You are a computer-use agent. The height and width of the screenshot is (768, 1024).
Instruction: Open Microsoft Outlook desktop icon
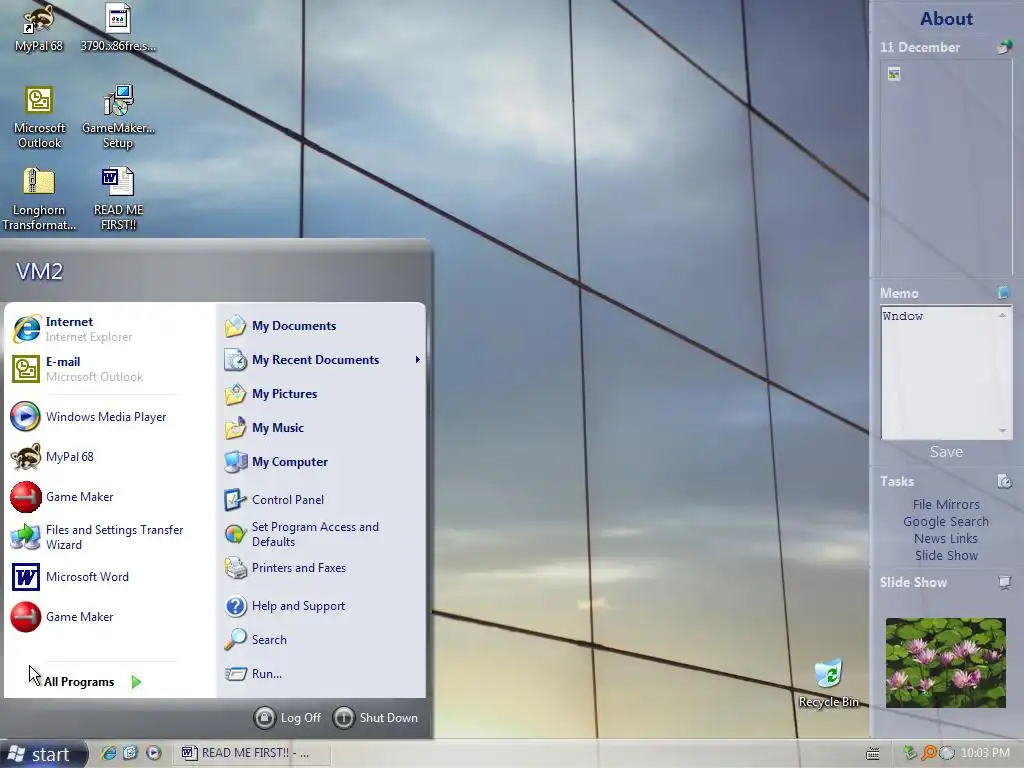click(x=39, y=118)
